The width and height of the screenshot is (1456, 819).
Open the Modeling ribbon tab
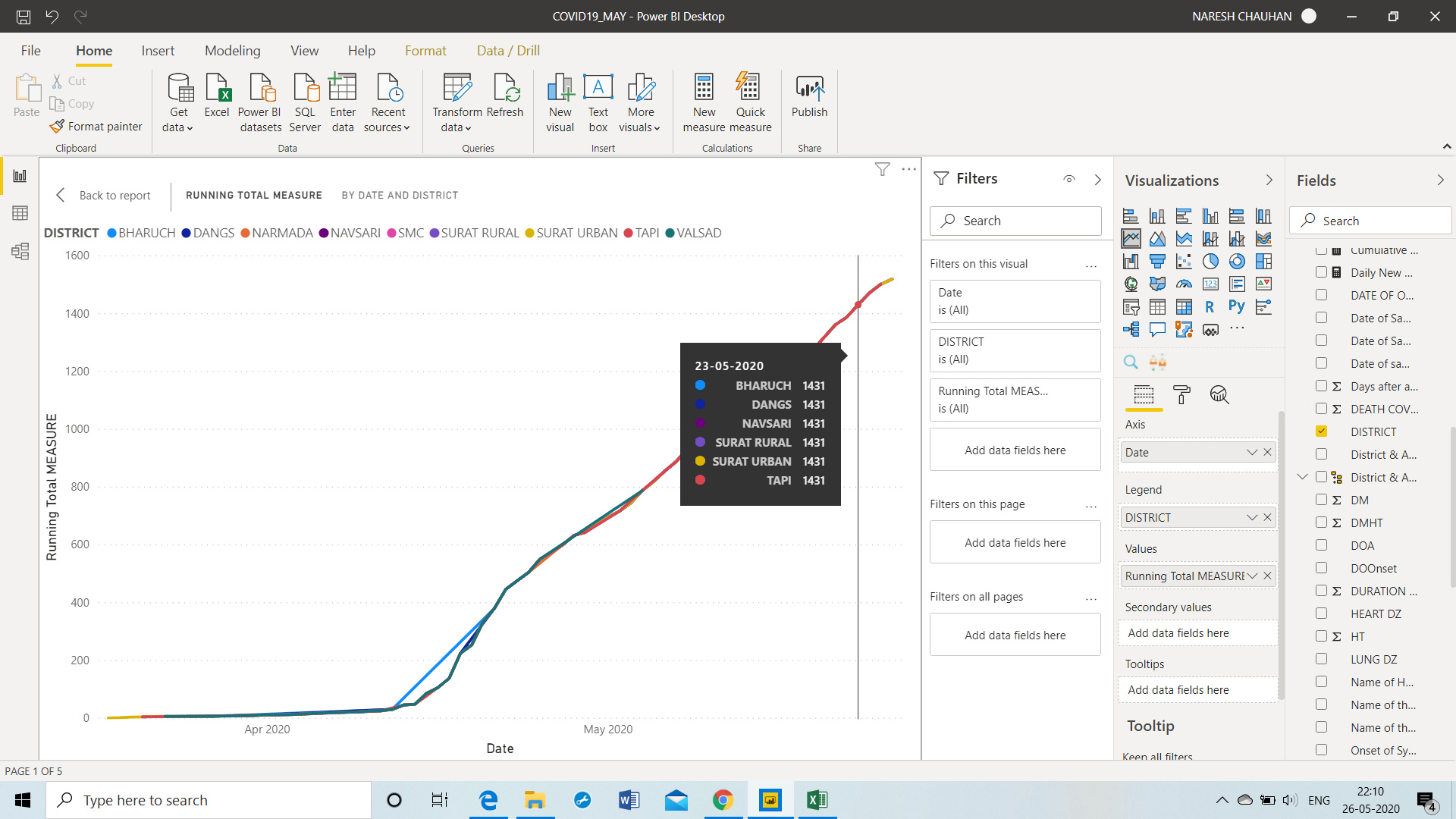(233, 51)
